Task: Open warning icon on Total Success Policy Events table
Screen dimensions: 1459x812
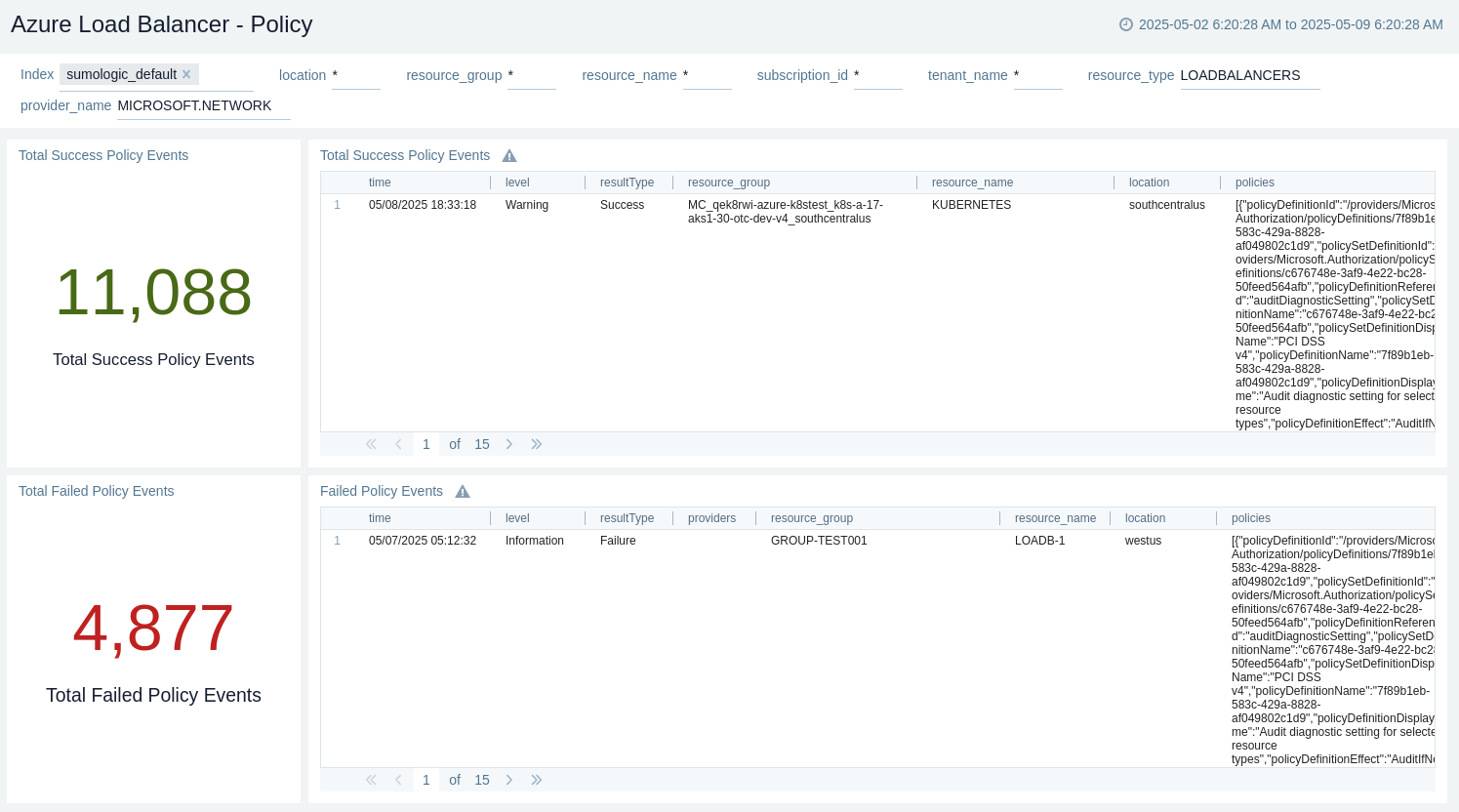Action: point(509,155)
